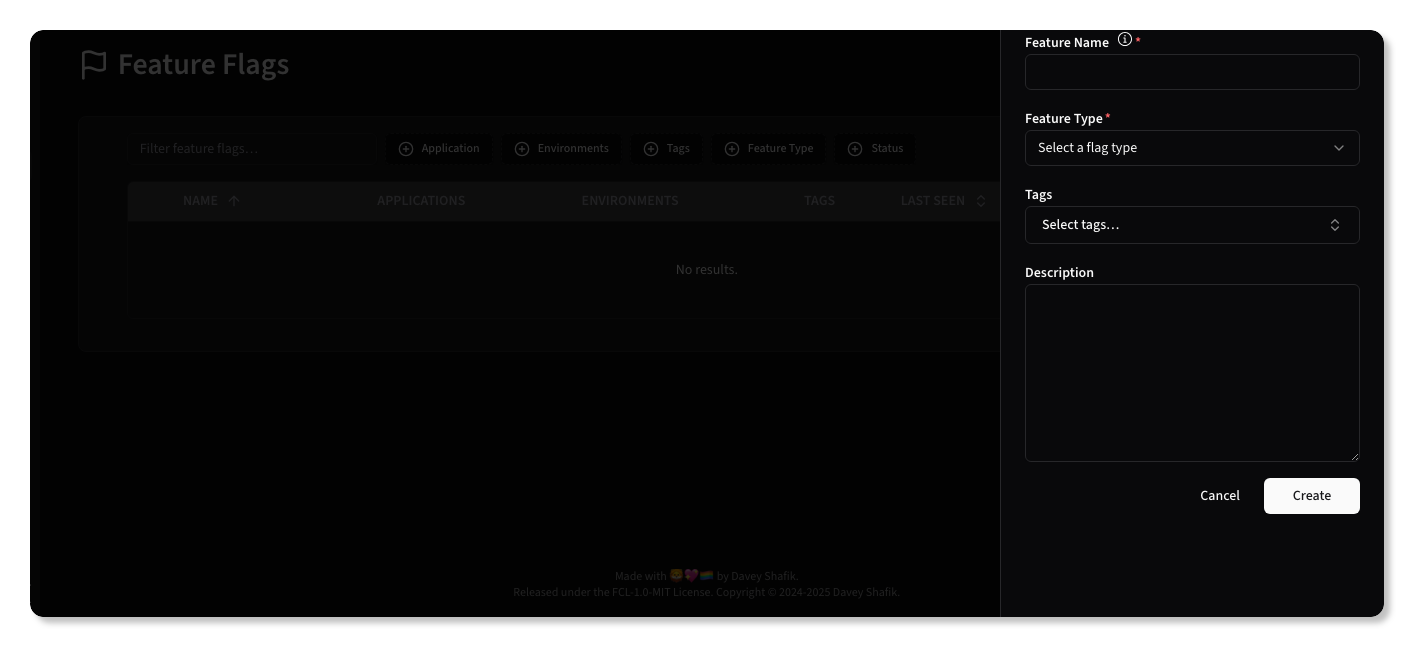Image resolution: width=1426 pixels, height=659 pixels.
Task: Click the plus icon on the Environments filter
Action: coord(521,148)
